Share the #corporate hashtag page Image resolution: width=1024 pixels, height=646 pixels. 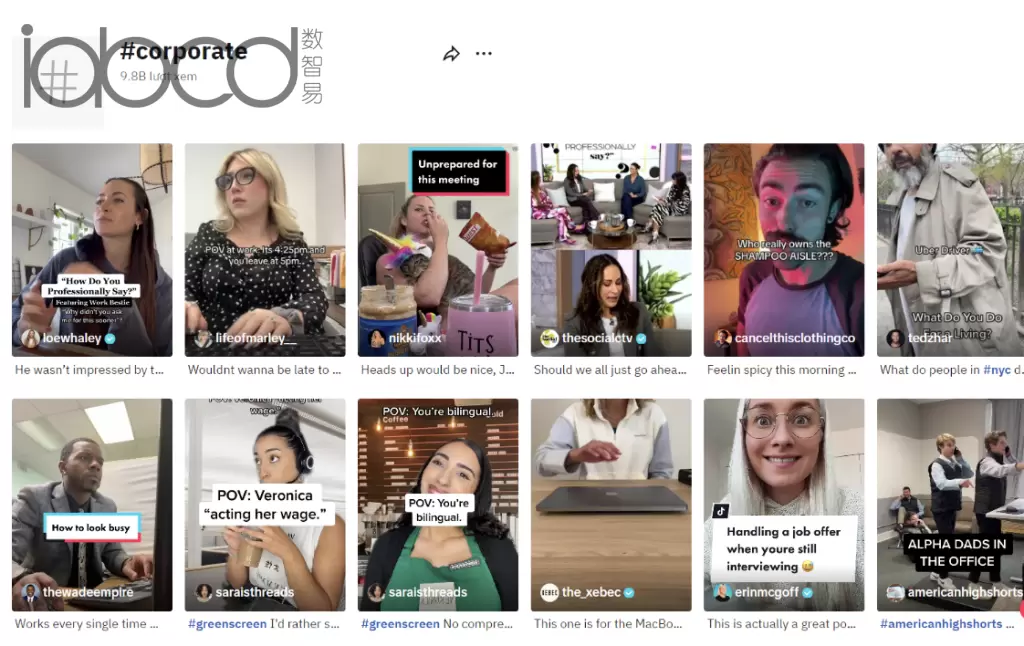[451, 54]
